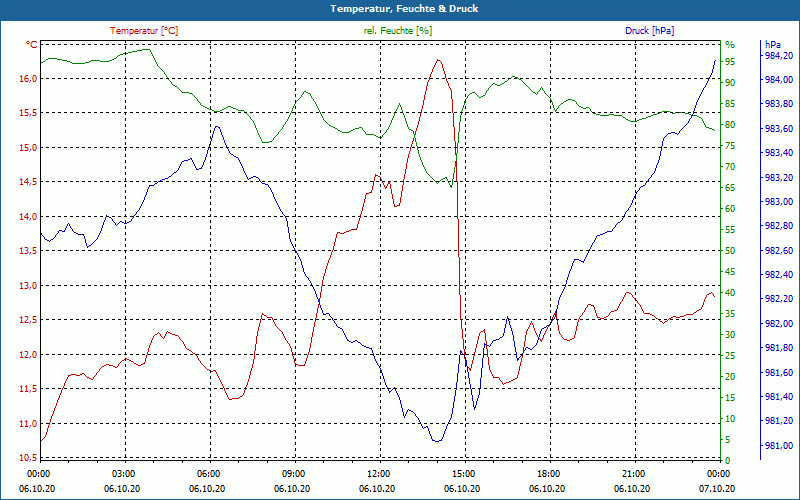Click the '12,5' temperature axis value
Viewport: 800px width, 500px height.
coord(28,320)
